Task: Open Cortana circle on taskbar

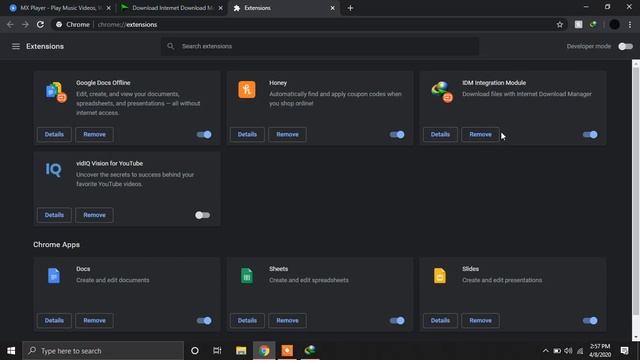Action: (195, 351)
